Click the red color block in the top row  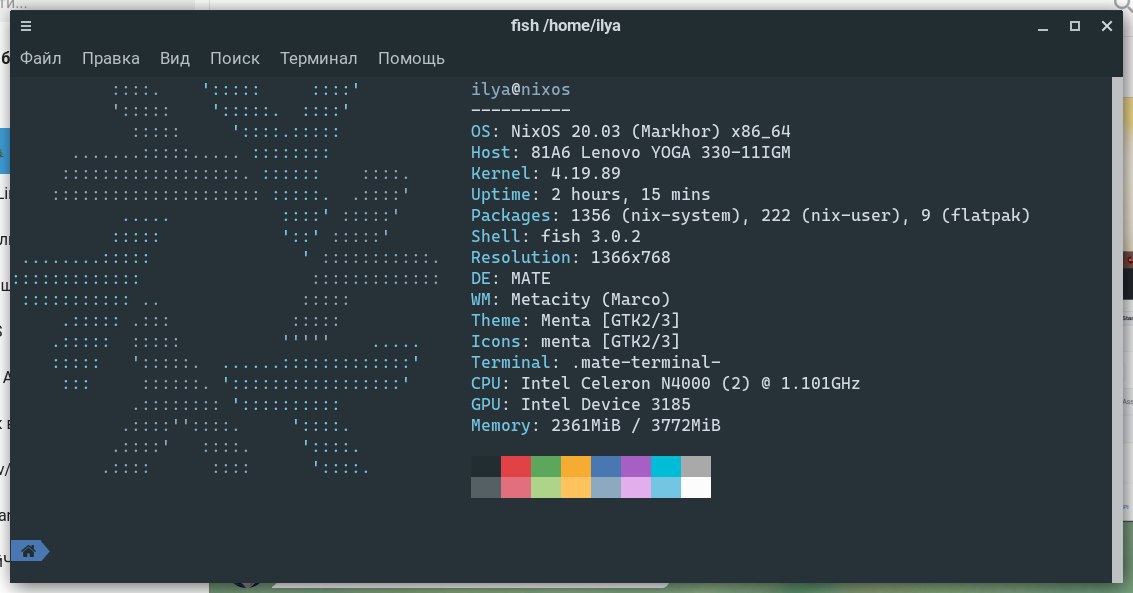(x=516, y=467)
